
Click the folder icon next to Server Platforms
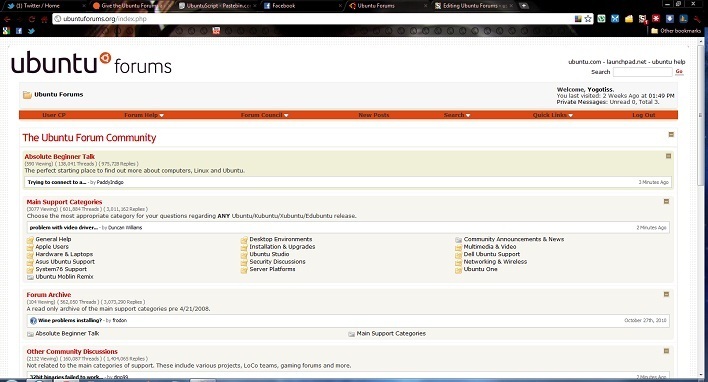click(x=244, y=270)
